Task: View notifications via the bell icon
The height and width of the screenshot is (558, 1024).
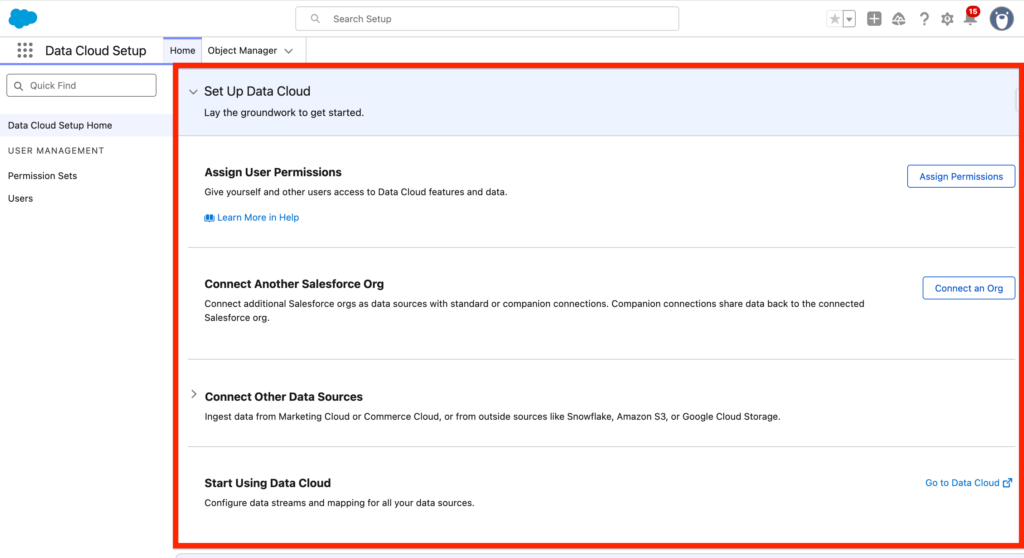Action: tap(969, 19)
